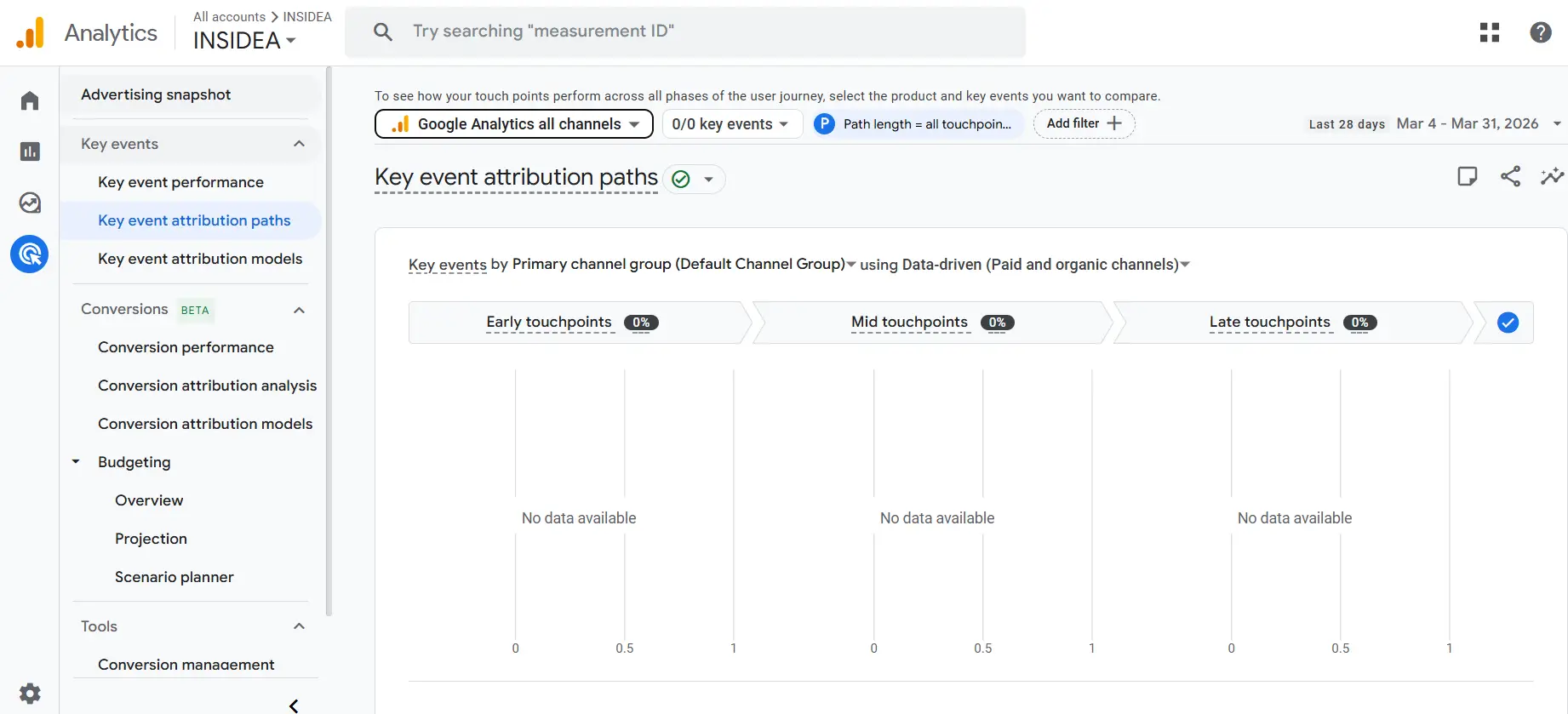
Task: Open the Explore icon in left rail
Action: coord(30,203)
